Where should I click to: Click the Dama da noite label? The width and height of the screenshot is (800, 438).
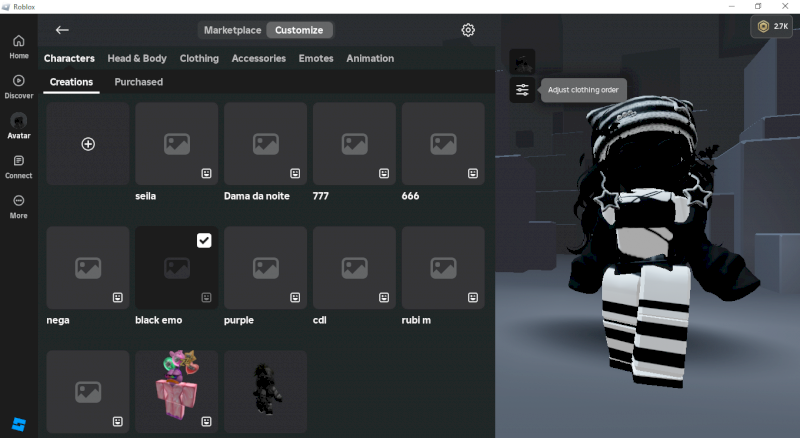[x=257, y=196]
